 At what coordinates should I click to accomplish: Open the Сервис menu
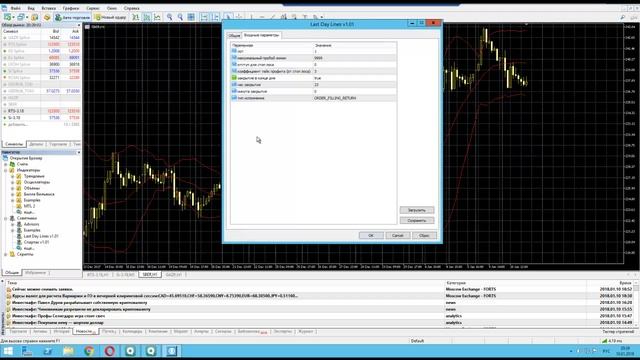click(93, 8)
